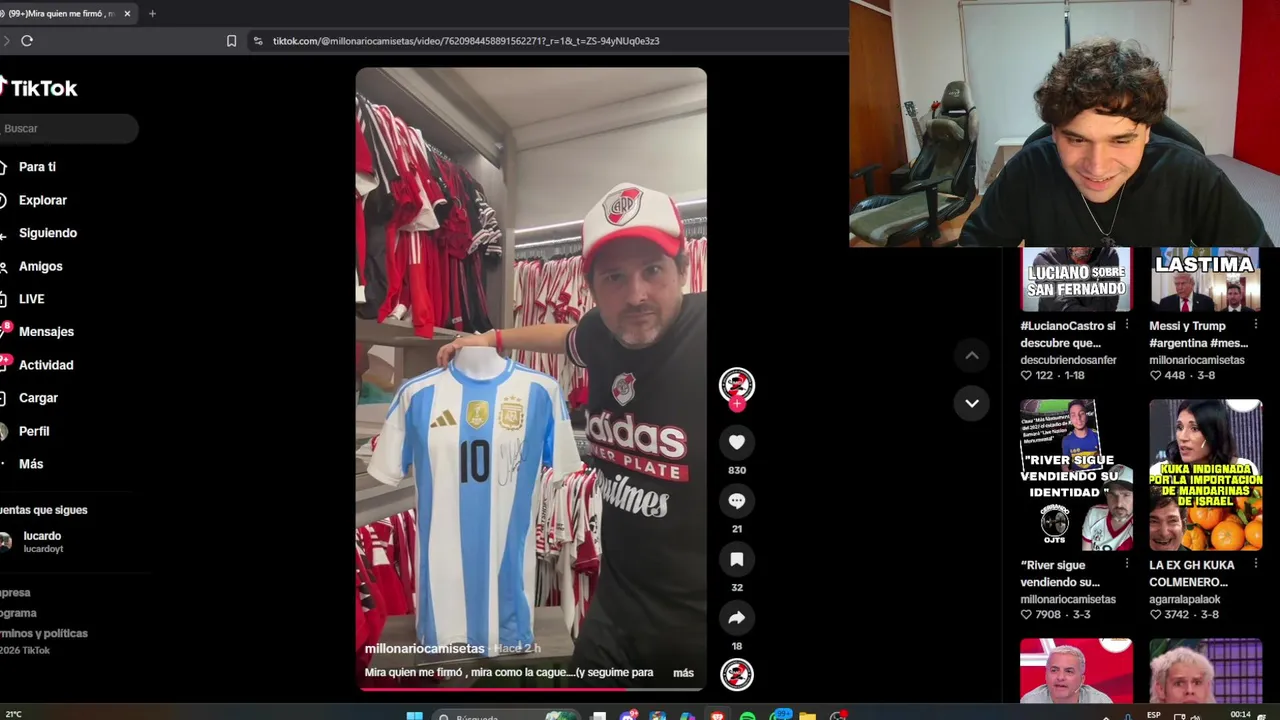Screen dimensions: 1280x720
Task: Follow creator with the red plus badge
Action: 737,404
